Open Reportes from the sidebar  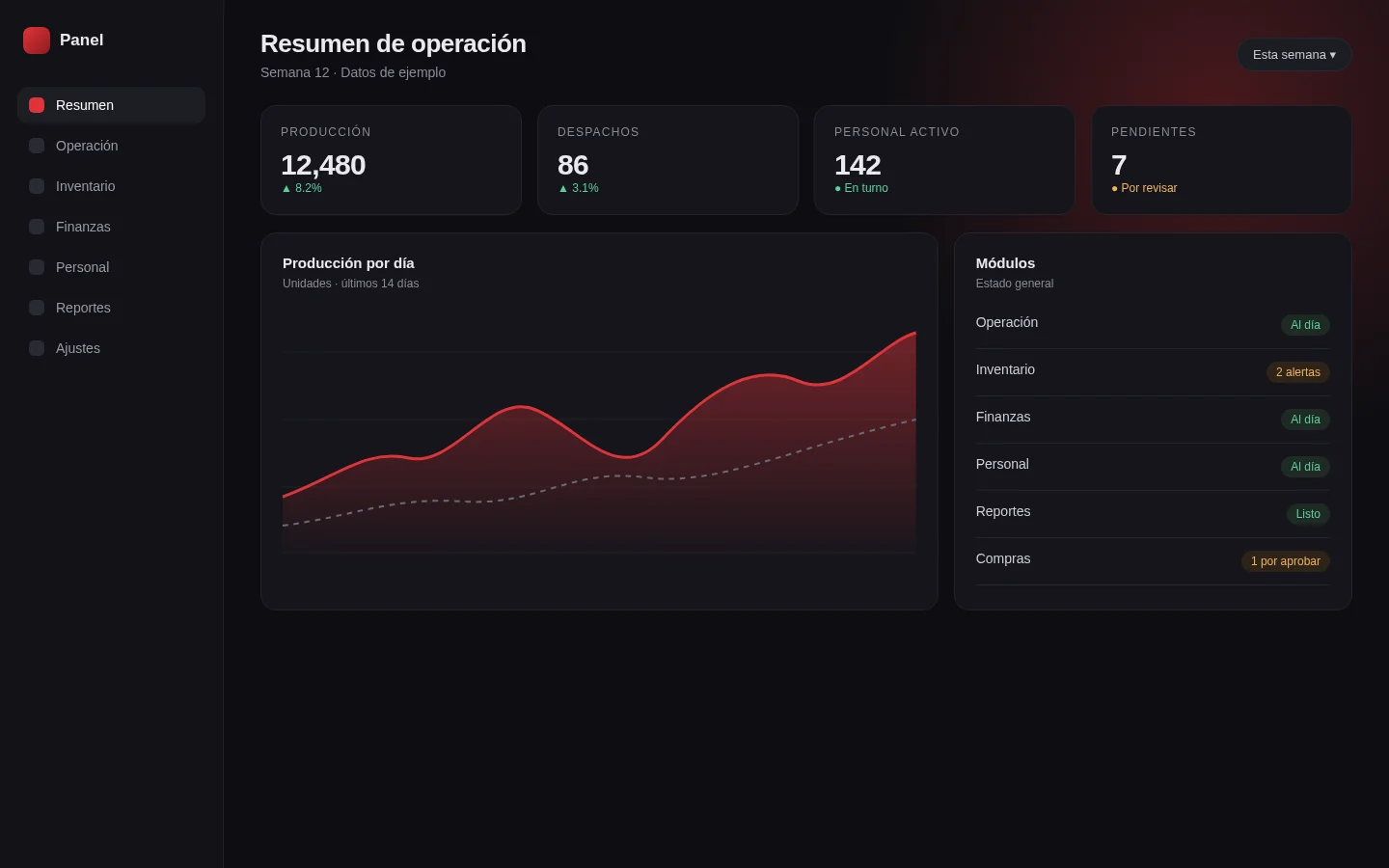click(x=111, y=308)
